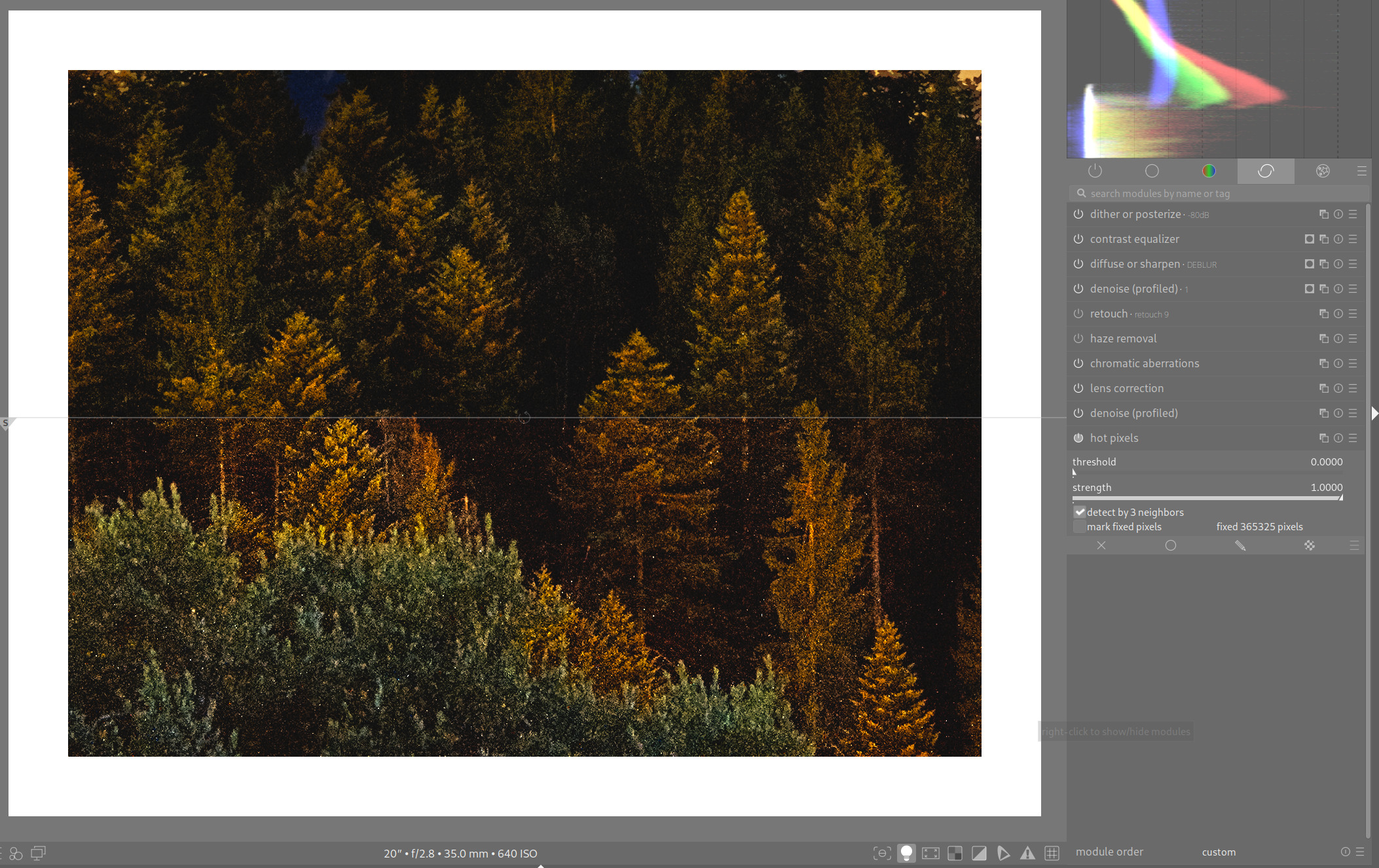Screen dimensions: 1379x868
Task: Disable the hot pixels module
Action: (1078, 439)
